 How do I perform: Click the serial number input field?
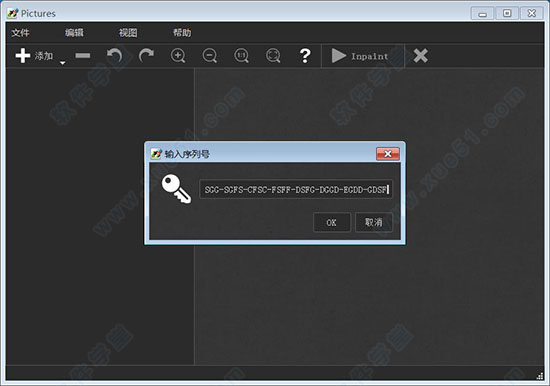(296, 189)
